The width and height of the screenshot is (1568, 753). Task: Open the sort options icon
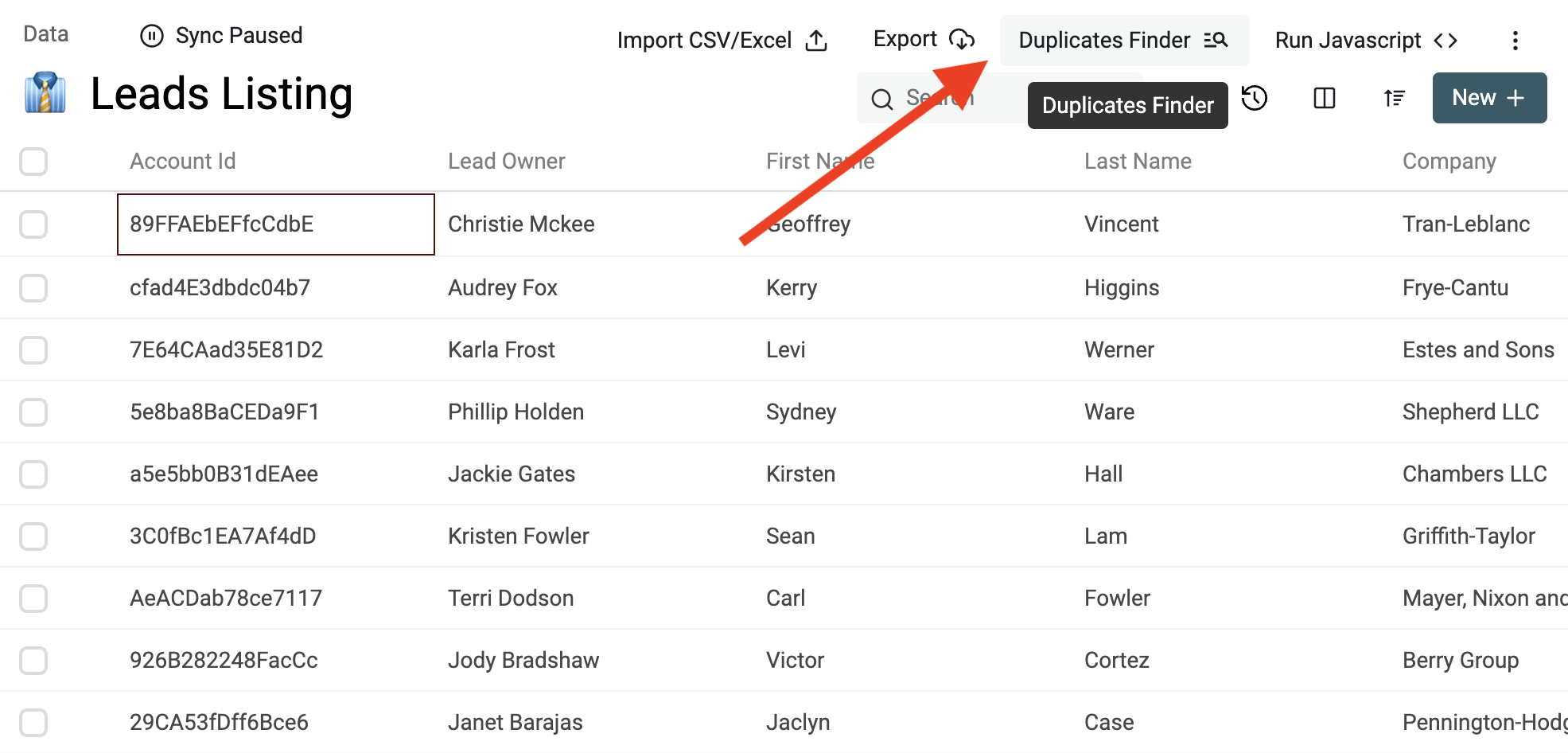1395,98
